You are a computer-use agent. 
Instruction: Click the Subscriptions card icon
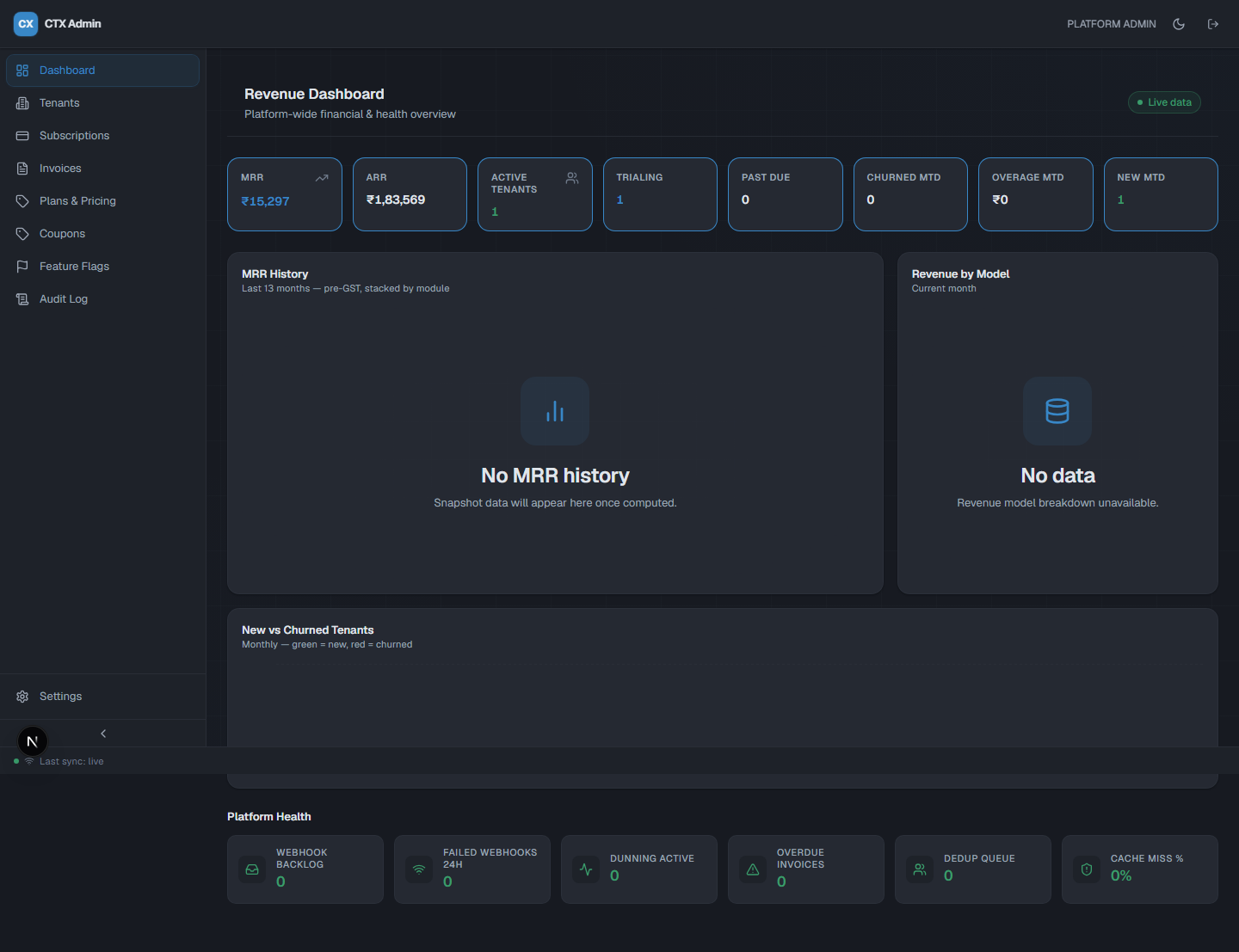pyautogui.click(x=22, y=136)
